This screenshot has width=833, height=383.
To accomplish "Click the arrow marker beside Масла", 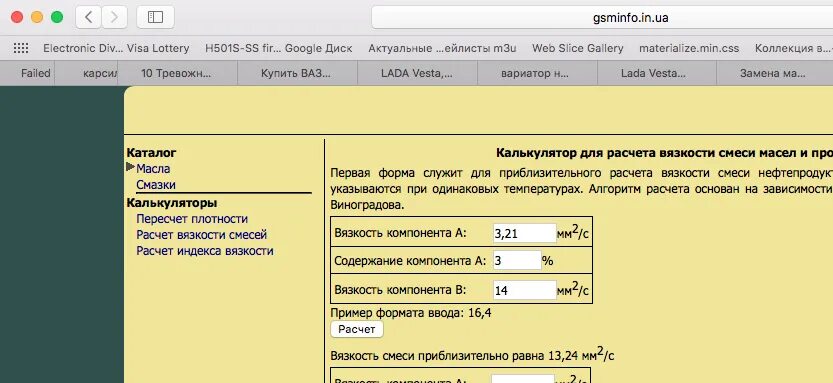I will [131, 167].
